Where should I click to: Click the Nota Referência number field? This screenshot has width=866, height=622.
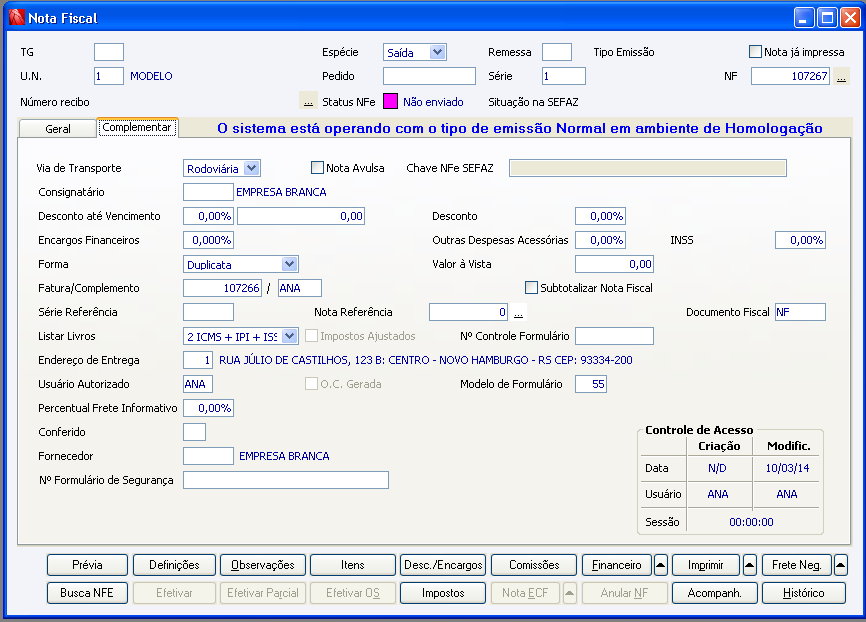click(x=469, y=312)
